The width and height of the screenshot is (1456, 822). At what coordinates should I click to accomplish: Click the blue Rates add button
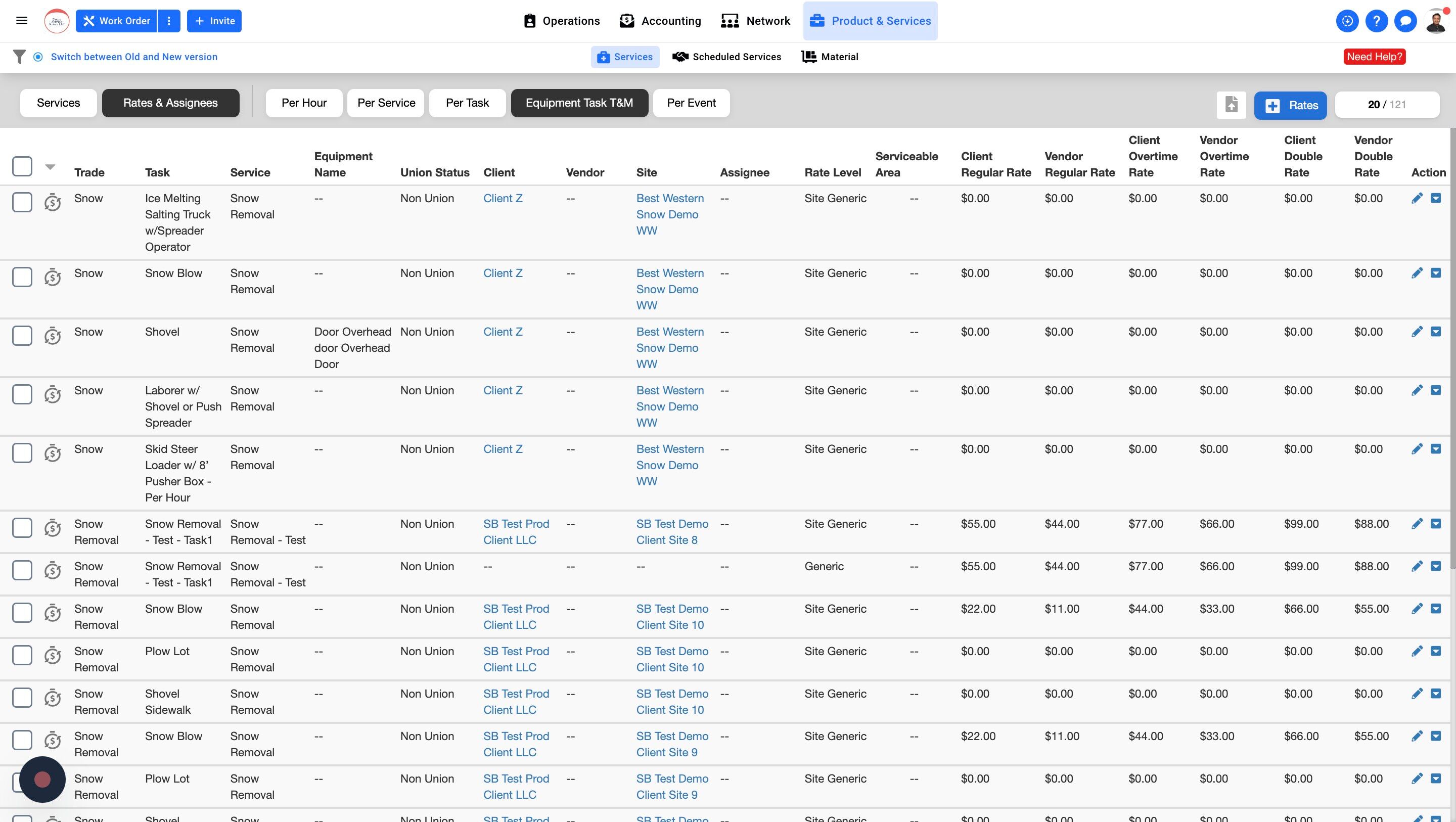1290,105
